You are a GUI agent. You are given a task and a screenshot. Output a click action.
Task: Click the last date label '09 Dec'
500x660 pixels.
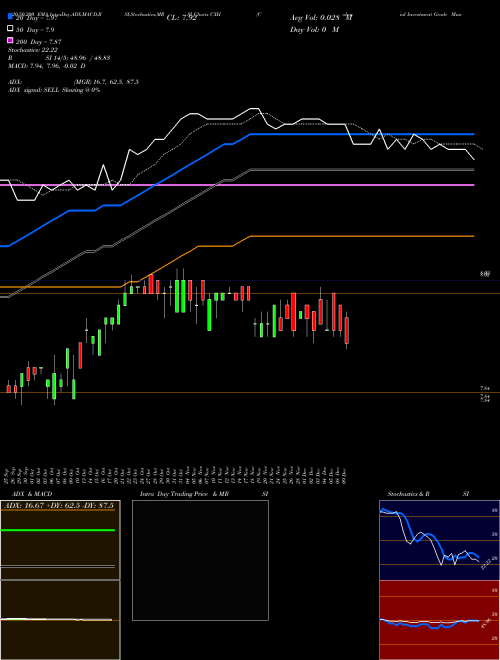tap(344, 474)
